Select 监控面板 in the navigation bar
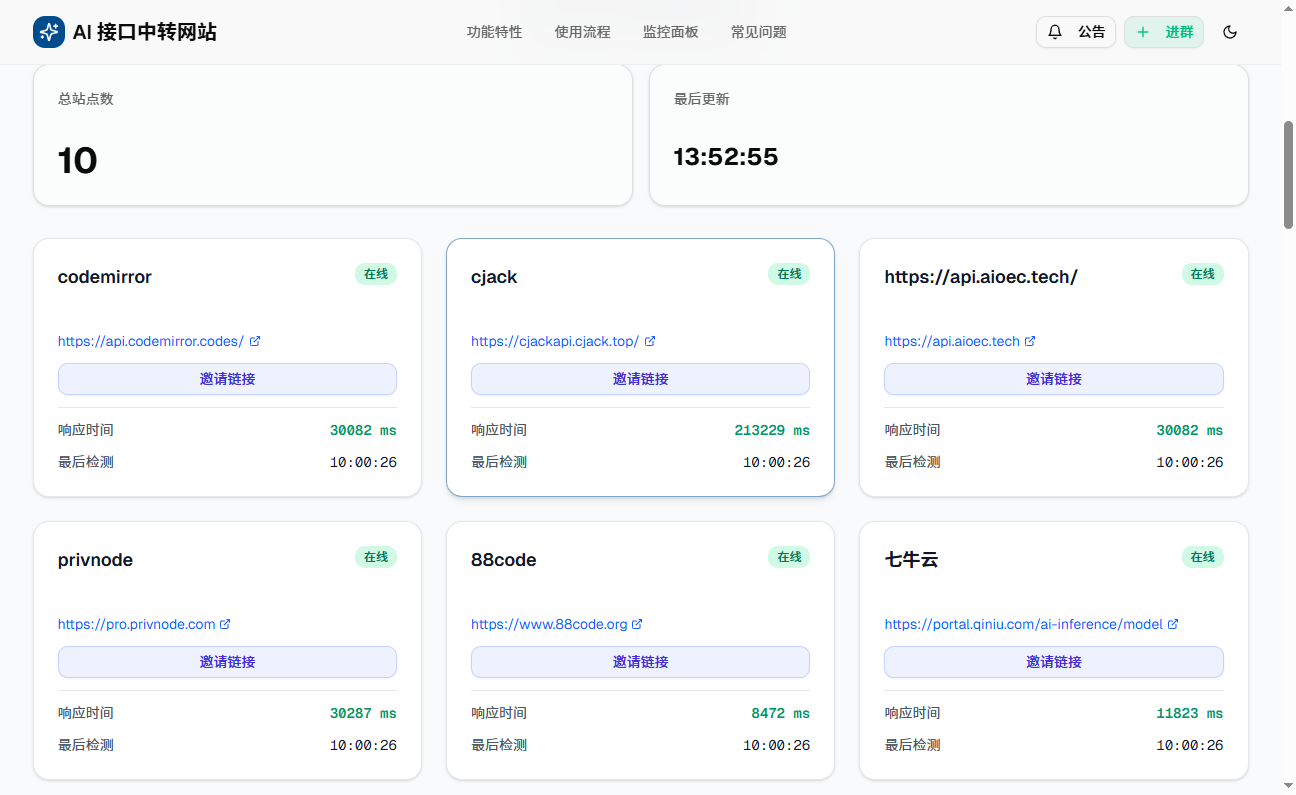The image size is (1296, 795). (670, 32)
